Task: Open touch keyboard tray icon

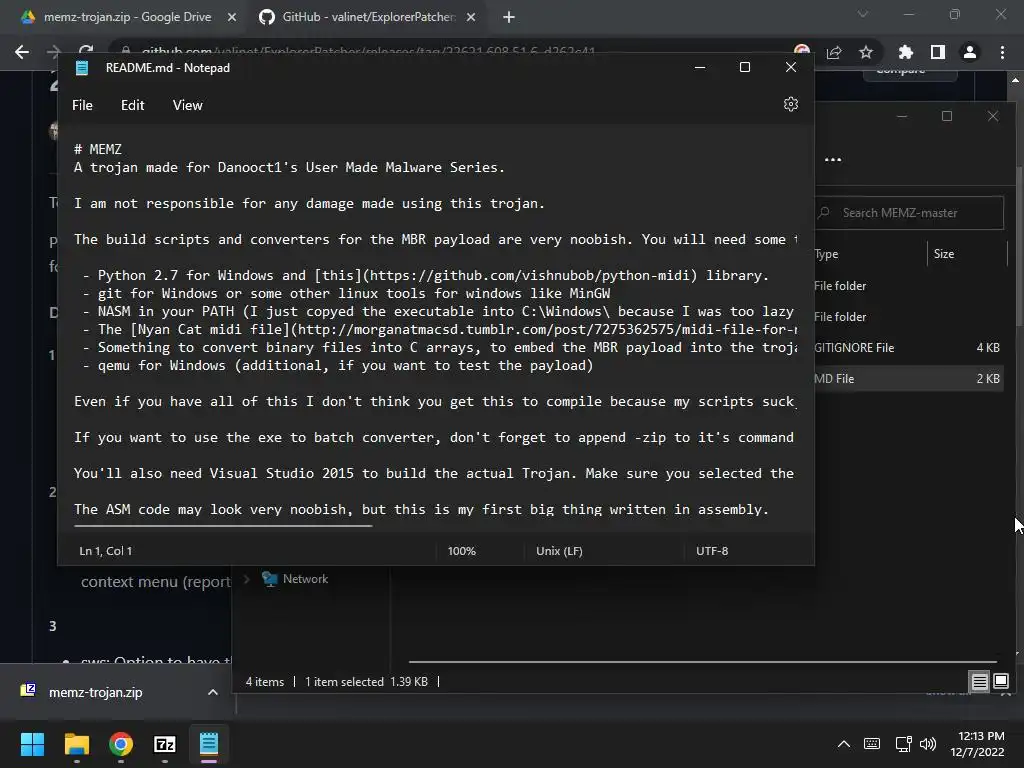Action: pos(872,744)
